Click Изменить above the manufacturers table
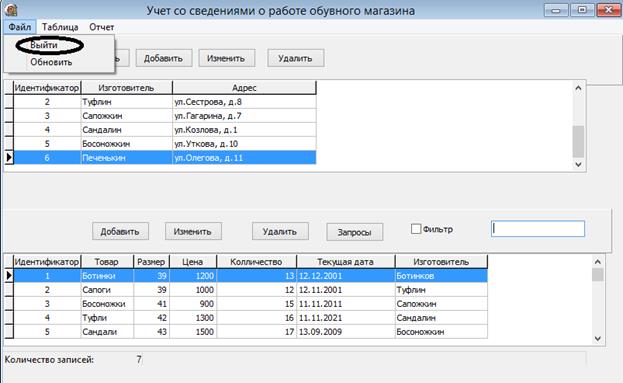623x383 pixels. (226, 58)
